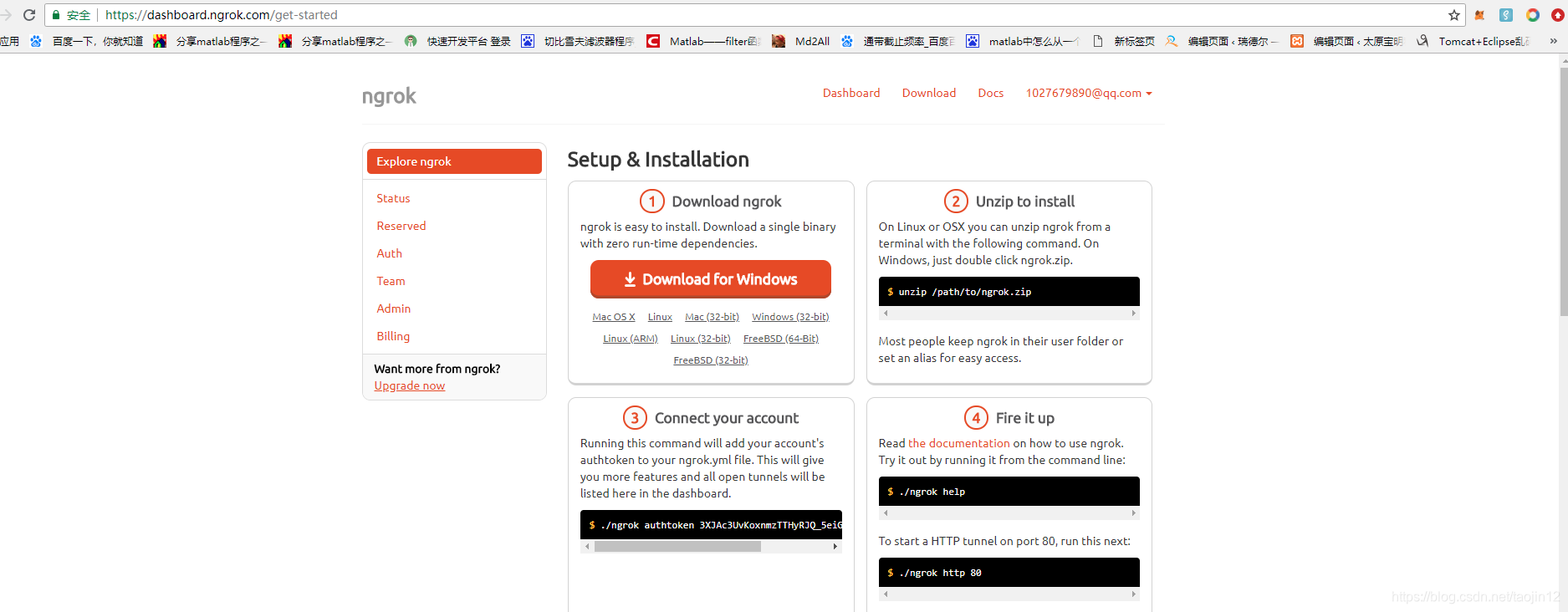Open the 百度一下，你就知道 bookmark
This screenshot has height=612, width=1568.
click(87, 41)
